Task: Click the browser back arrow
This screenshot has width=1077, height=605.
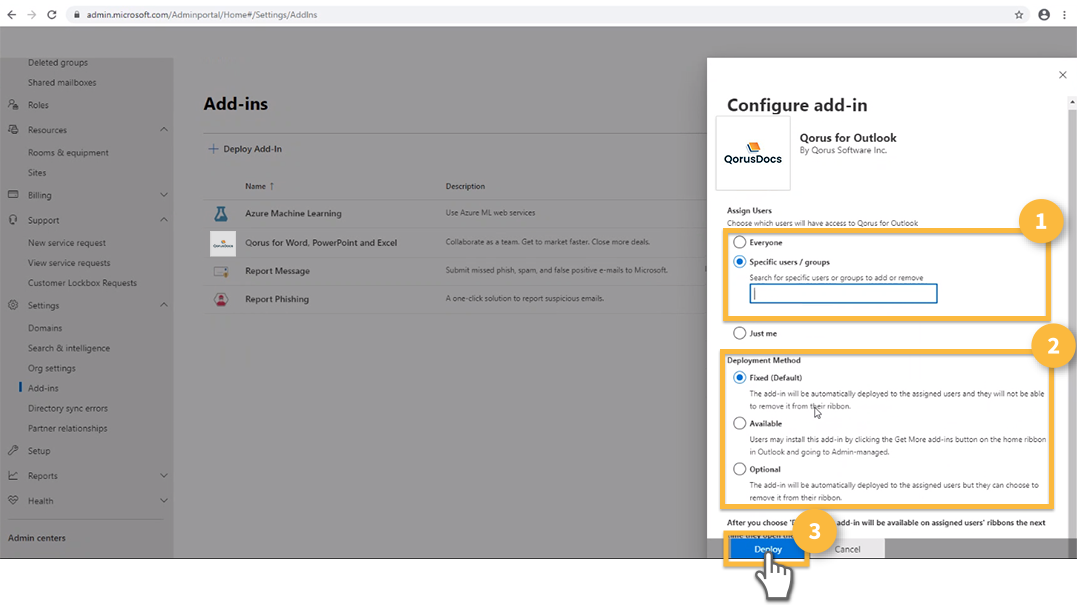Action: point(12,14)
